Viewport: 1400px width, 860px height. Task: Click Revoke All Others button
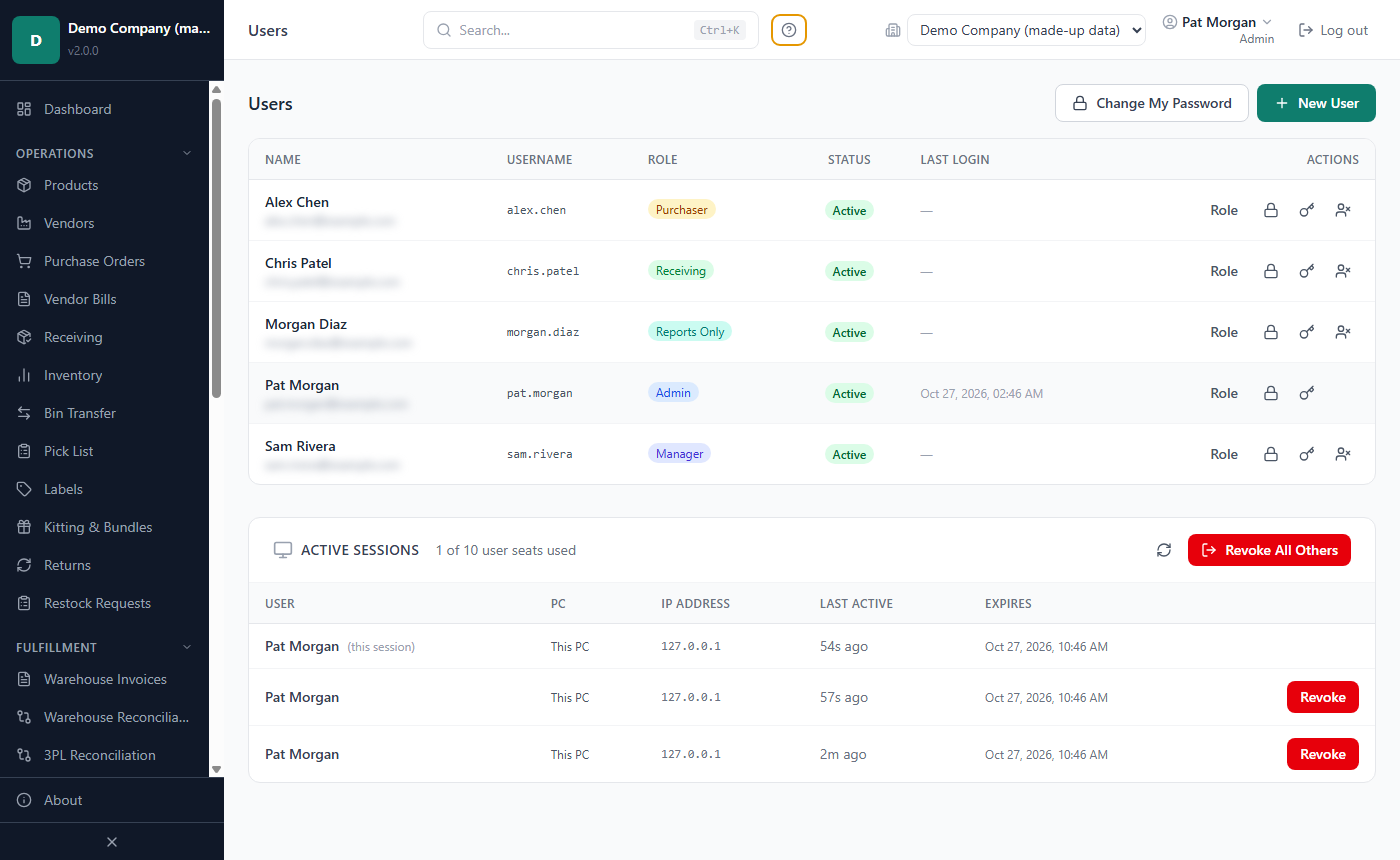point(1269,550)
